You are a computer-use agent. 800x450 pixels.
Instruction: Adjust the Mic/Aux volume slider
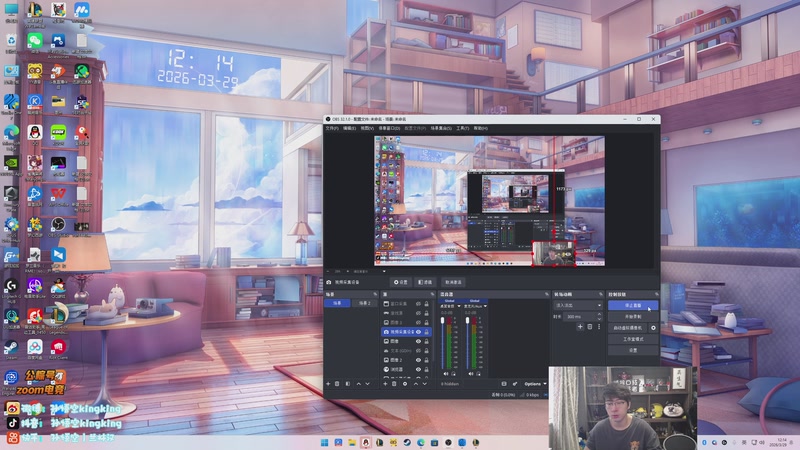pos(467,343)
